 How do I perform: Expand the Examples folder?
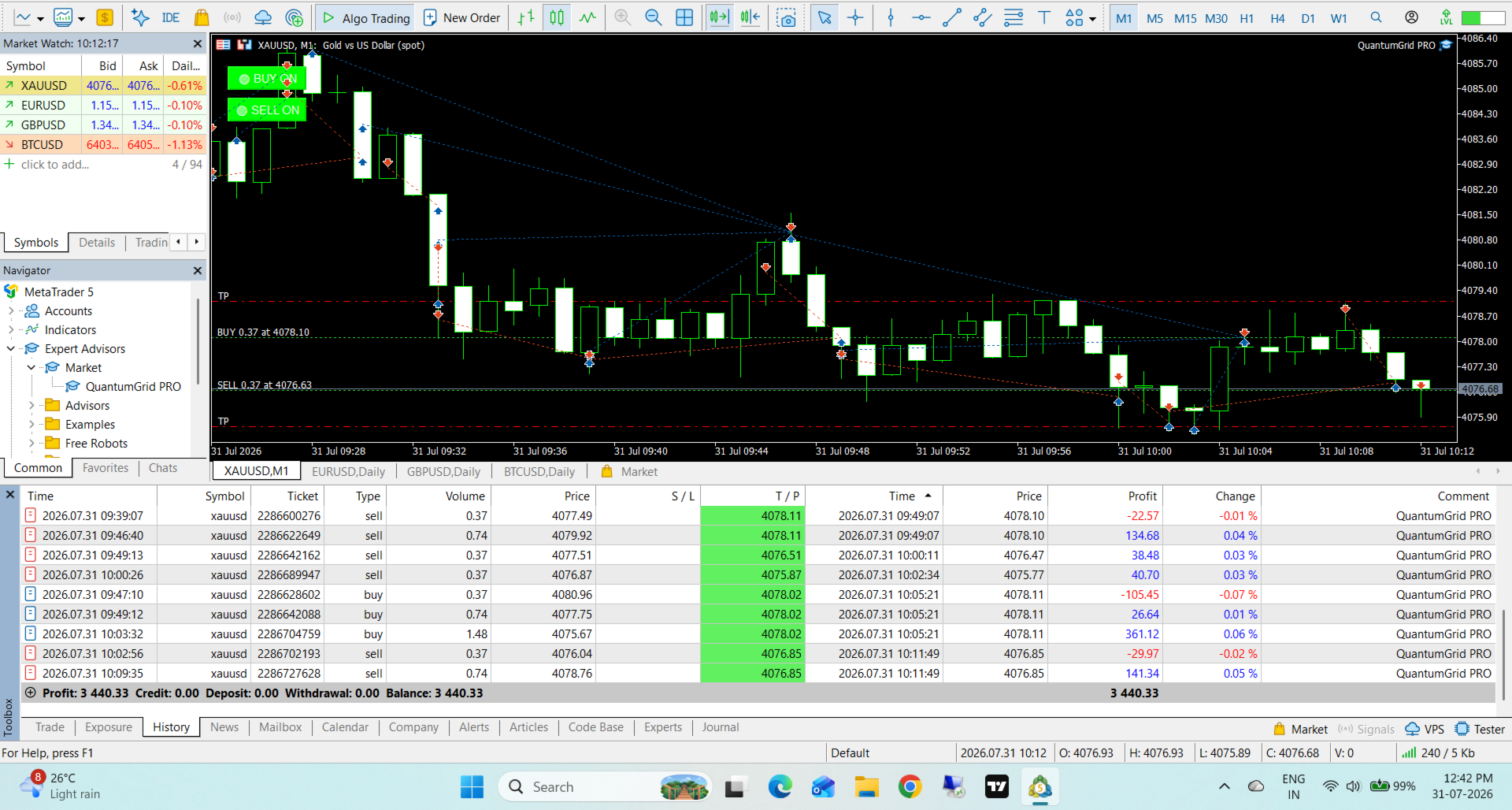(31, 425)
